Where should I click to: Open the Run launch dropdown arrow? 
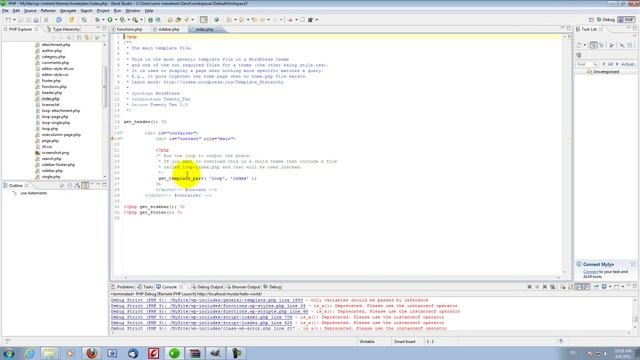[x=116, y=20]
